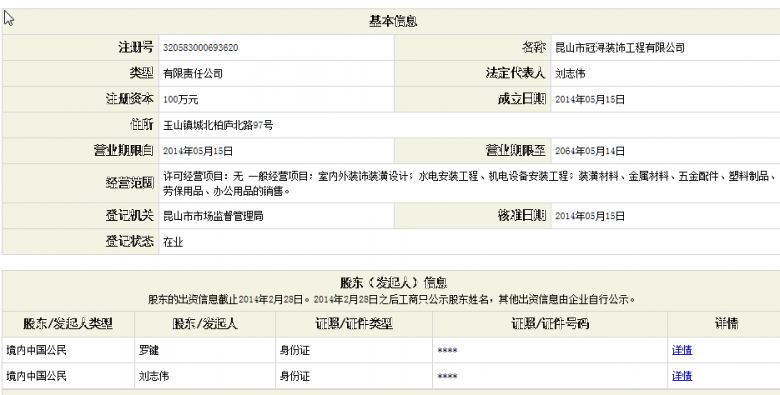Click the registration authority 昆山市市场监督管理局
780x395 pixels.
click(213, 216)
